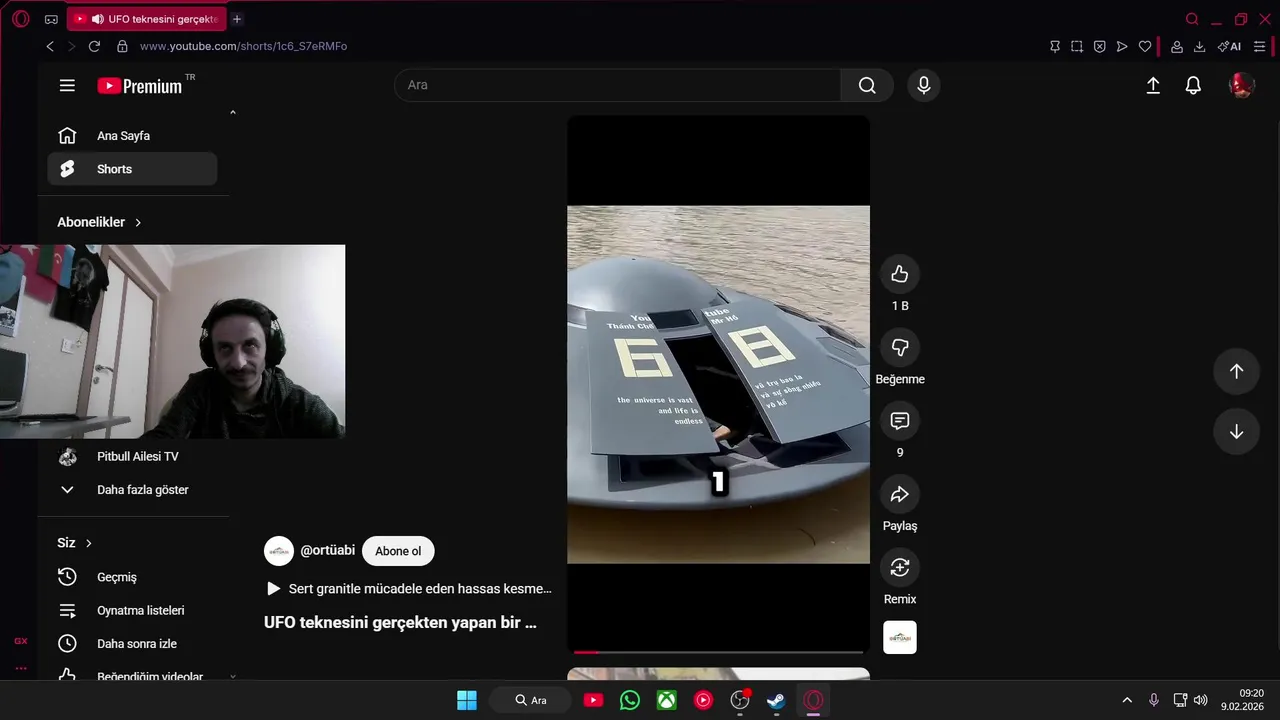Subscribe with the Abone ol button
This screenshot has width=1280, height=720.
click(x=398, y=551)
